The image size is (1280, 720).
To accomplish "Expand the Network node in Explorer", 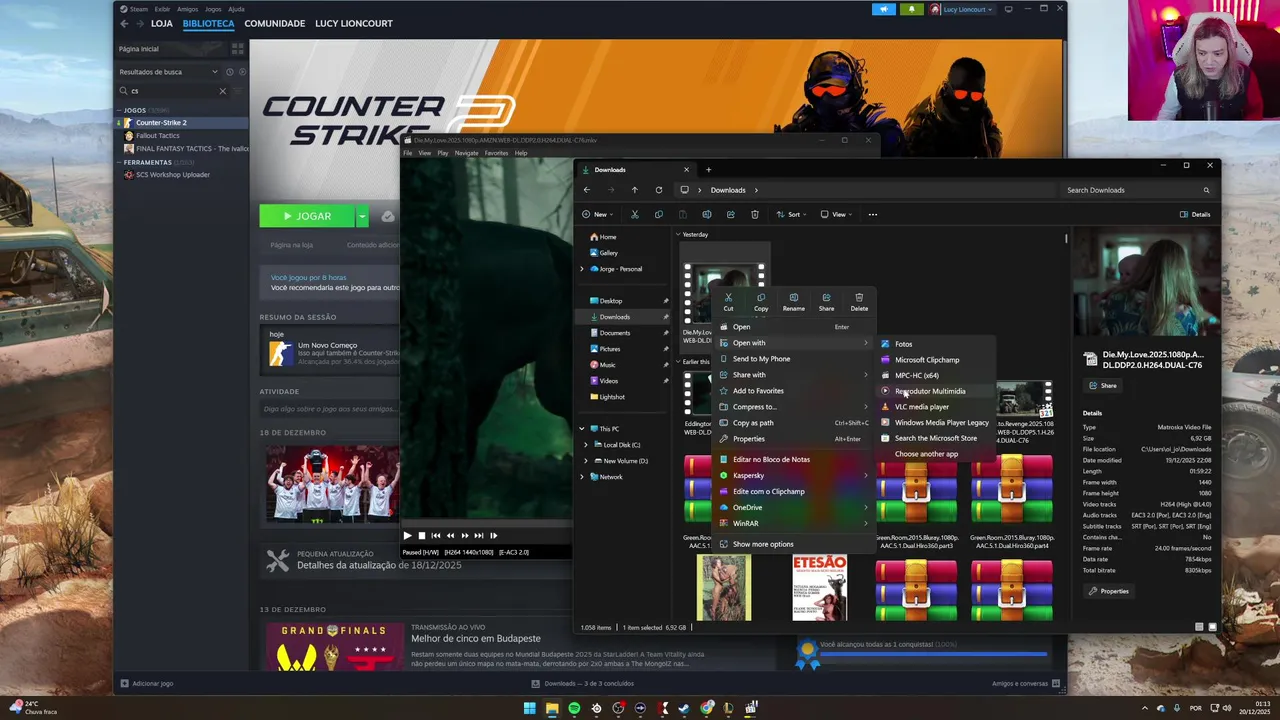I will [582, 477].
